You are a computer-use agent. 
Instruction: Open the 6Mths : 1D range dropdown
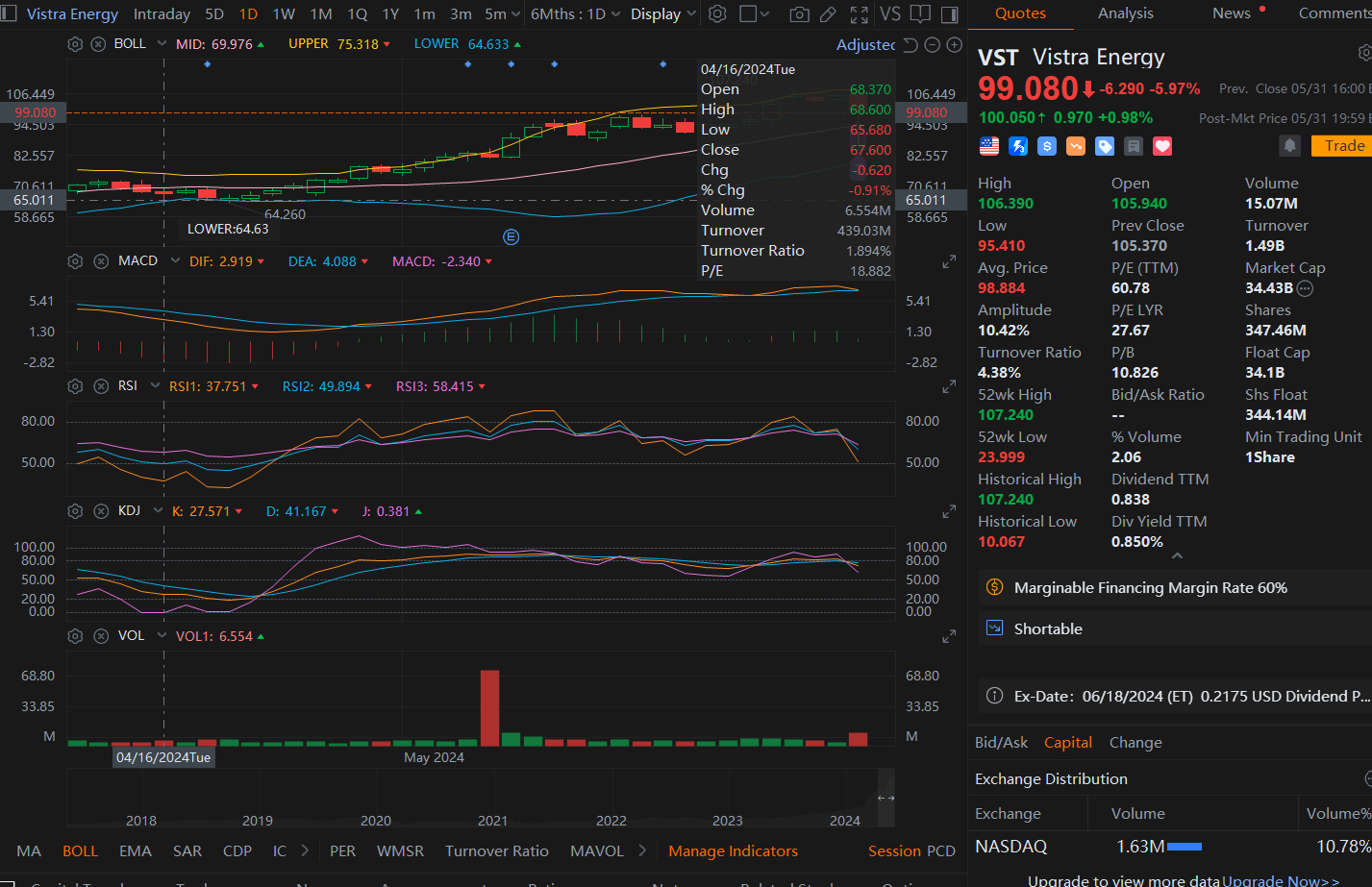click(x=576, y=14)
